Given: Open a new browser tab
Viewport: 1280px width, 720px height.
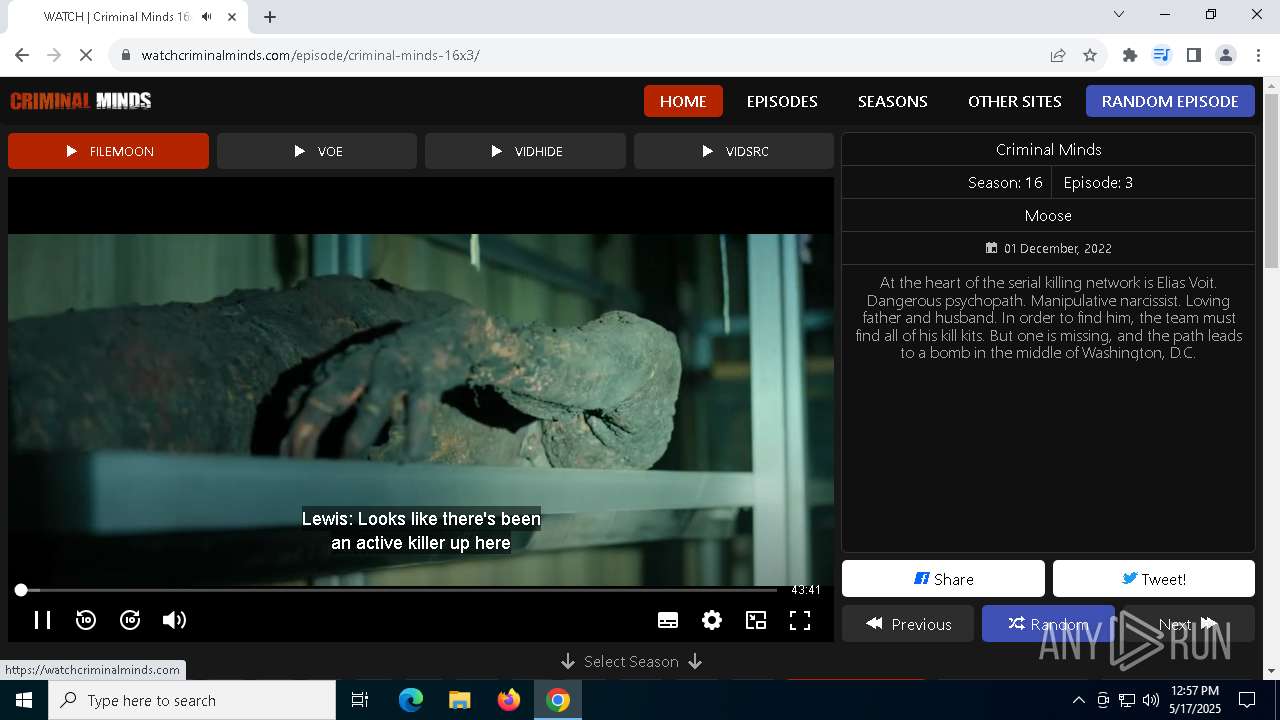Looking at the screenshot, I should [x=270, y=17].
